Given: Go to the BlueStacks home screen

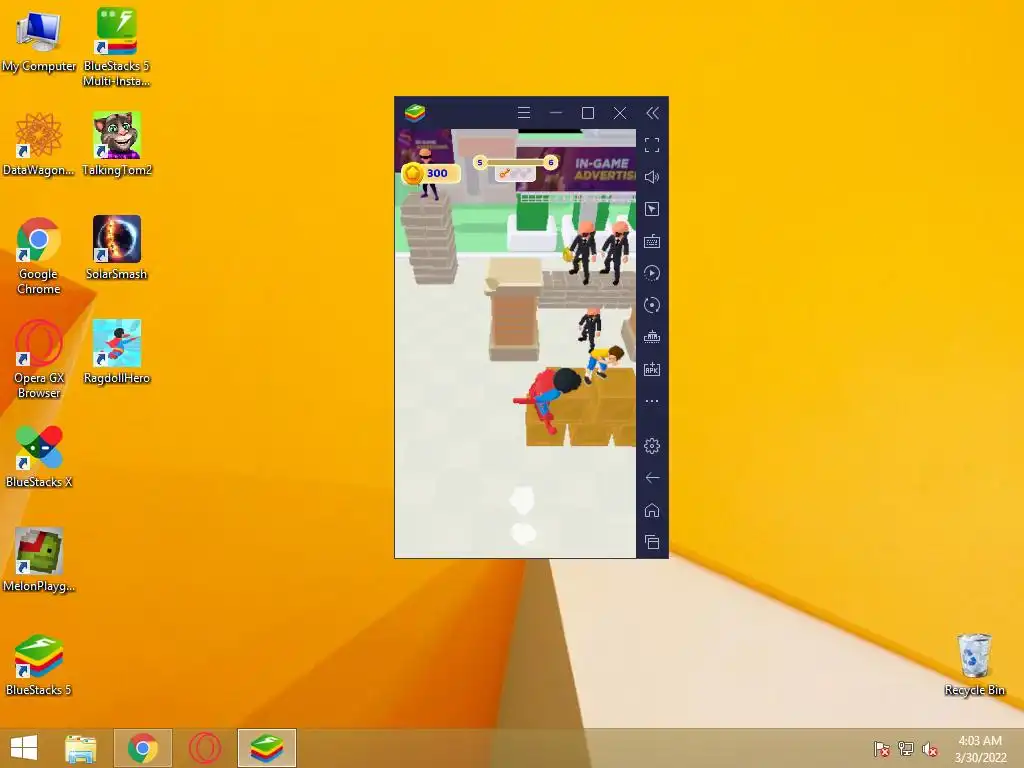Looking at the screenshot, I should click(x=652, y=510).
